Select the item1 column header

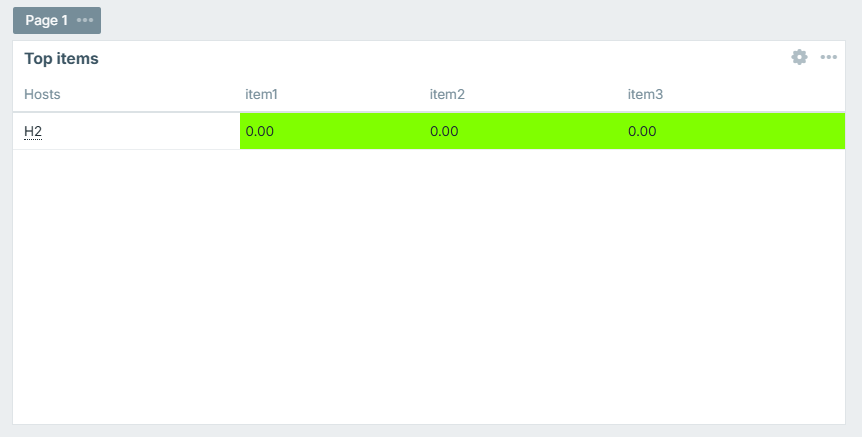click(261, 94)
